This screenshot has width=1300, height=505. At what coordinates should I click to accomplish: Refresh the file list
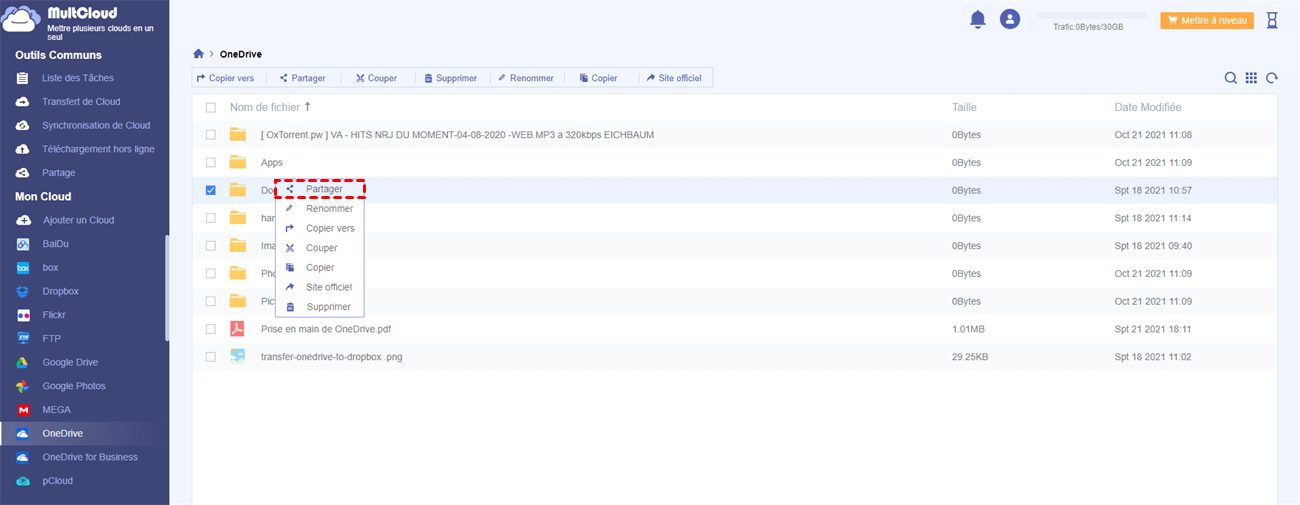(1272, 78)
